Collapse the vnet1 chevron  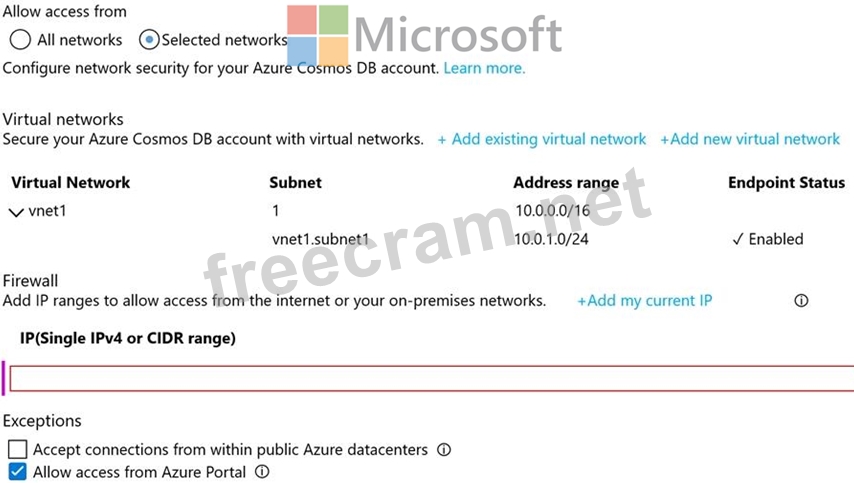point(16,212)
